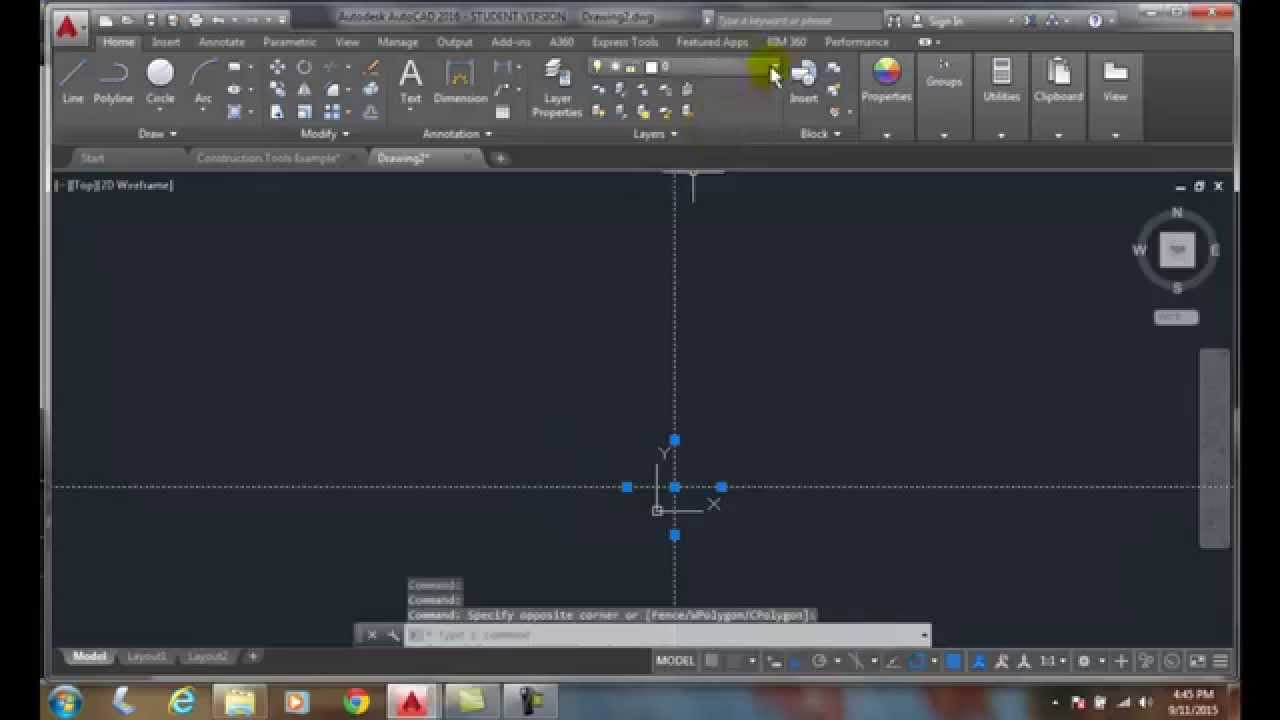Image resolution: width=1280 pixels, height=720 pixels.
Task: Select the Dimension tool
Action: (460, 80)
